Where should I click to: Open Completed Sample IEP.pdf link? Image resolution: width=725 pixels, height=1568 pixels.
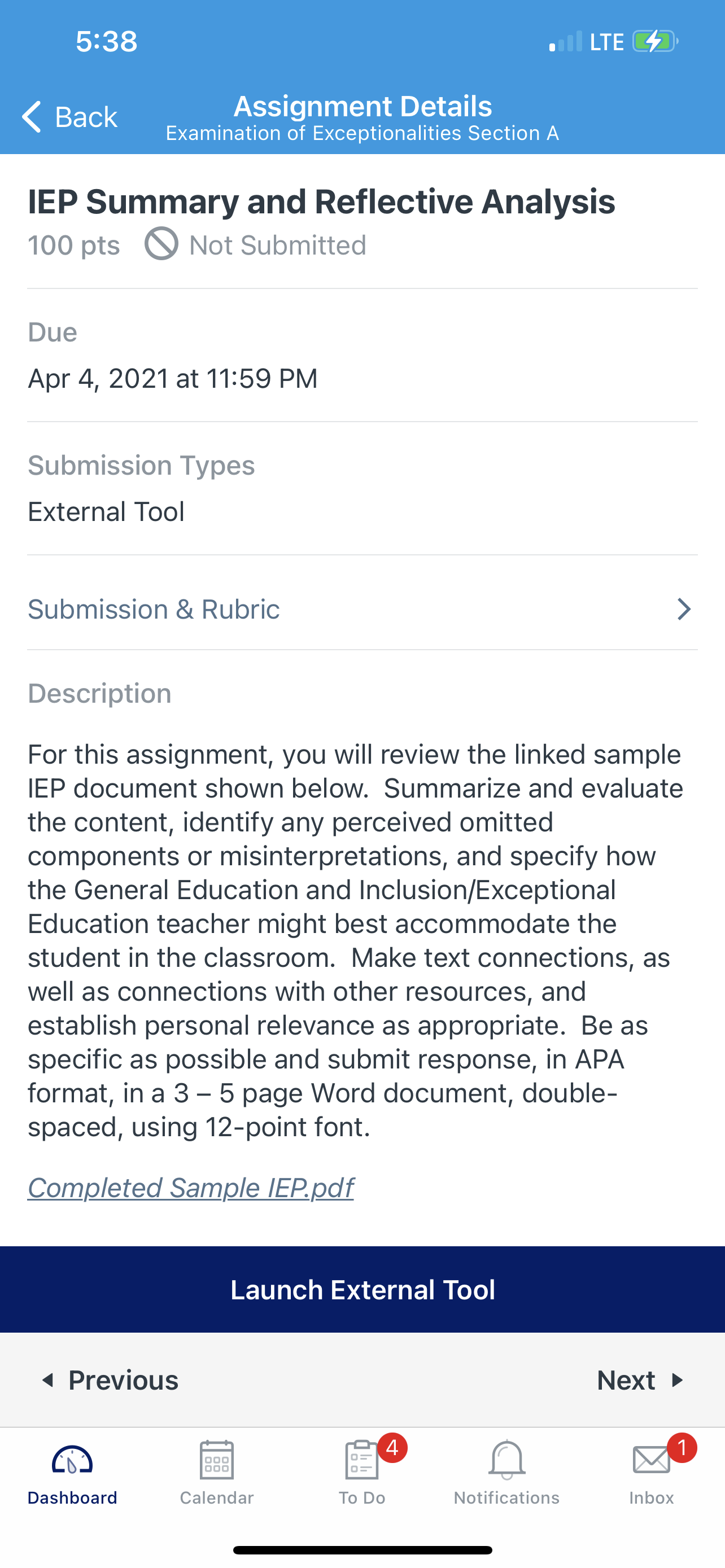190,1188
